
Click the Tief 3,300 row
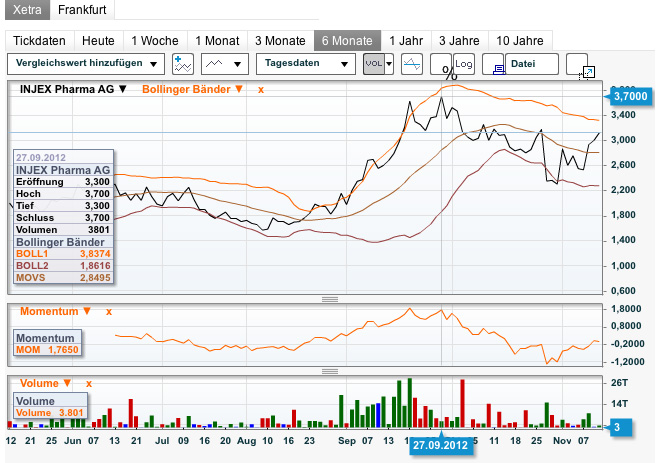click(63, 206)
